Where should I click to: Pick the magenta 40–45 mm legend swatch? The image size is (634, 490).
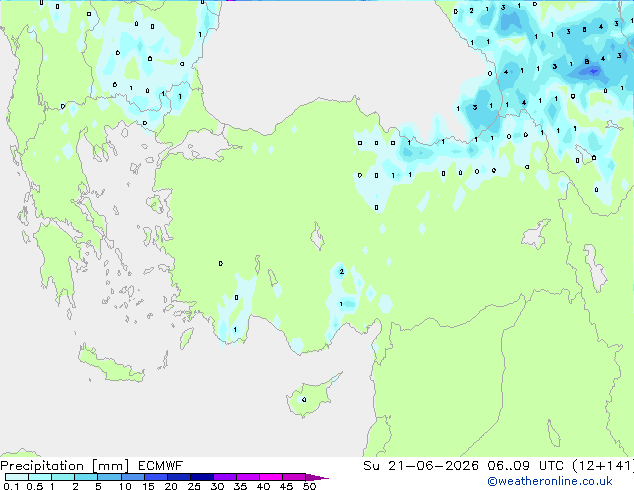271,477
